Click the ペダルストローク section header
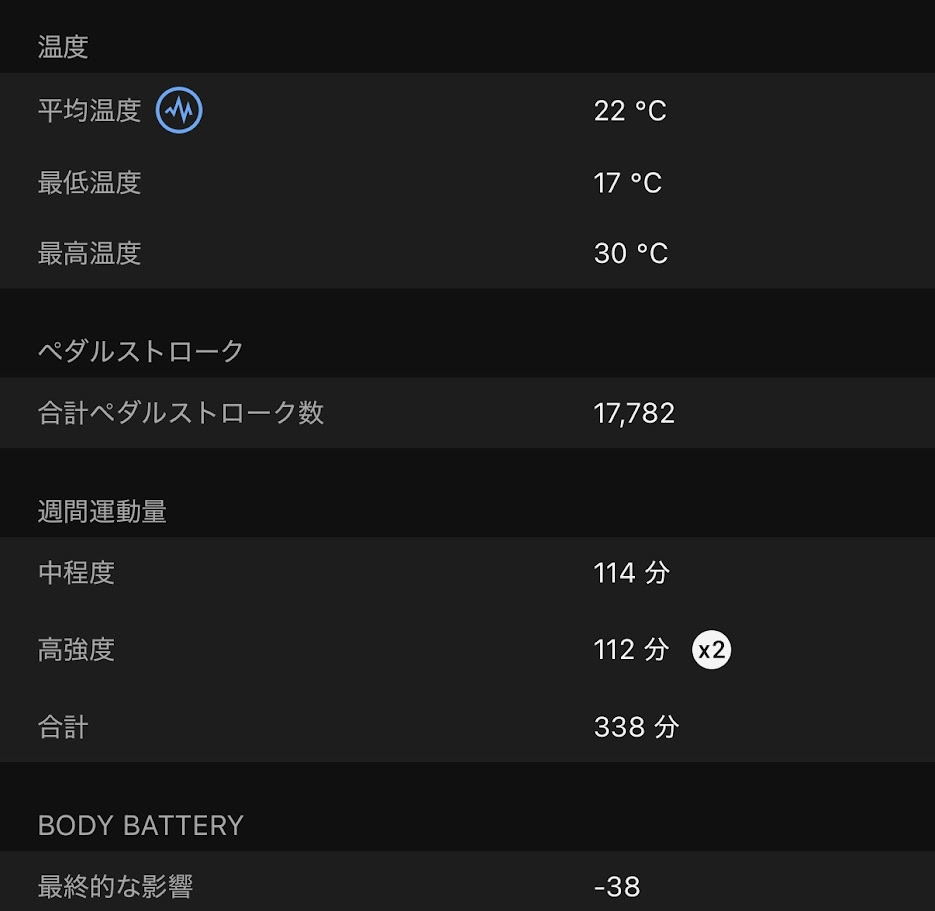Viewport: 935px width, 911px height. tap(141, 351)
